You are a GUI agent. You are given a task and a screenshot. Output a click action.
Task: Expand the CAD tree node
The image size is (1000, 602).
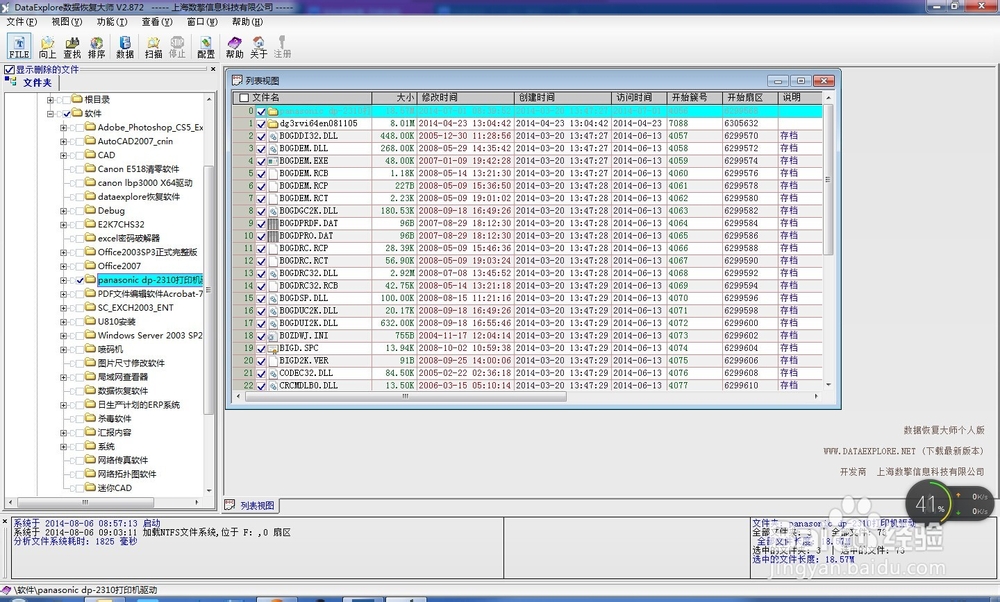point(63,155)
